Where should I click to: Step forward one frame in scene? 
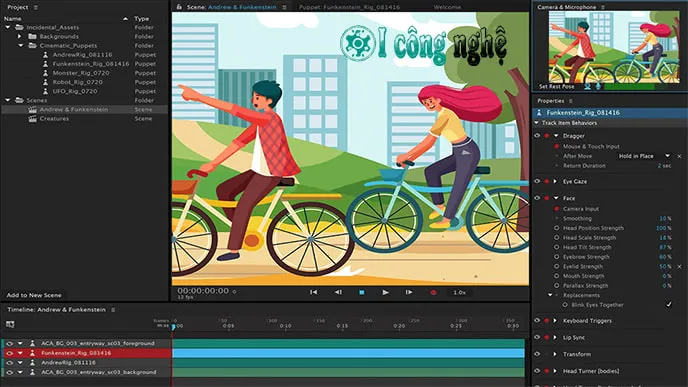point(408,292)
